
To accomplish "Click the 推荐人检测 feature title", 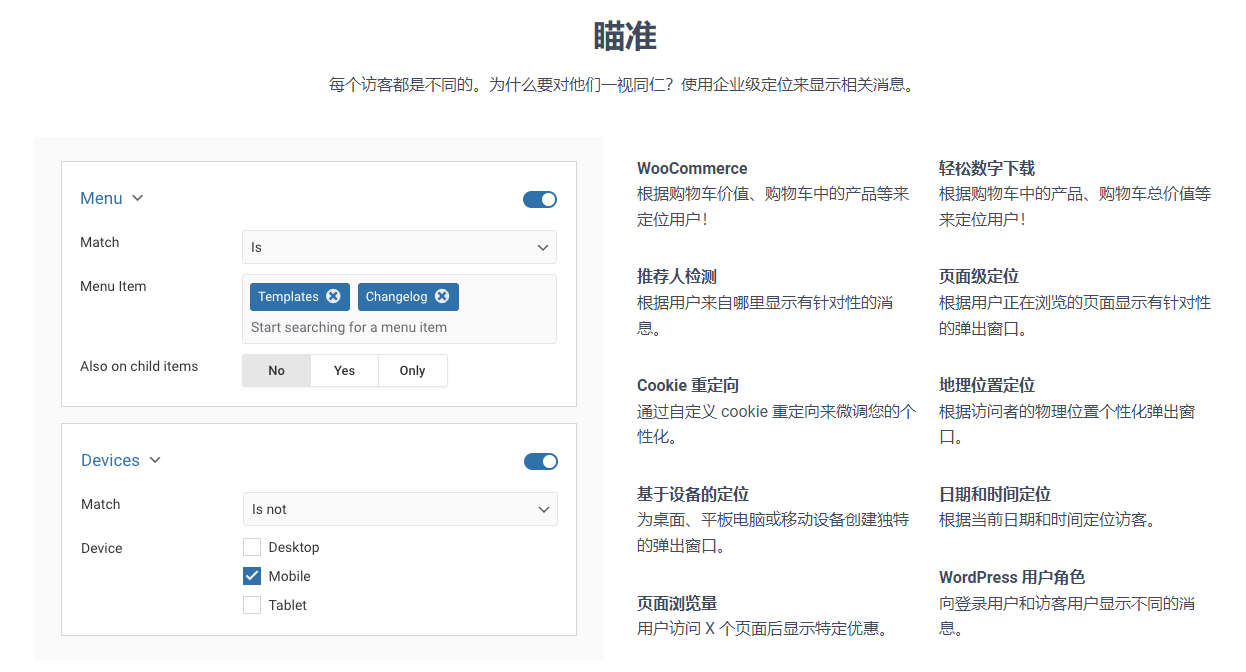I will click(x=677, y=276).
